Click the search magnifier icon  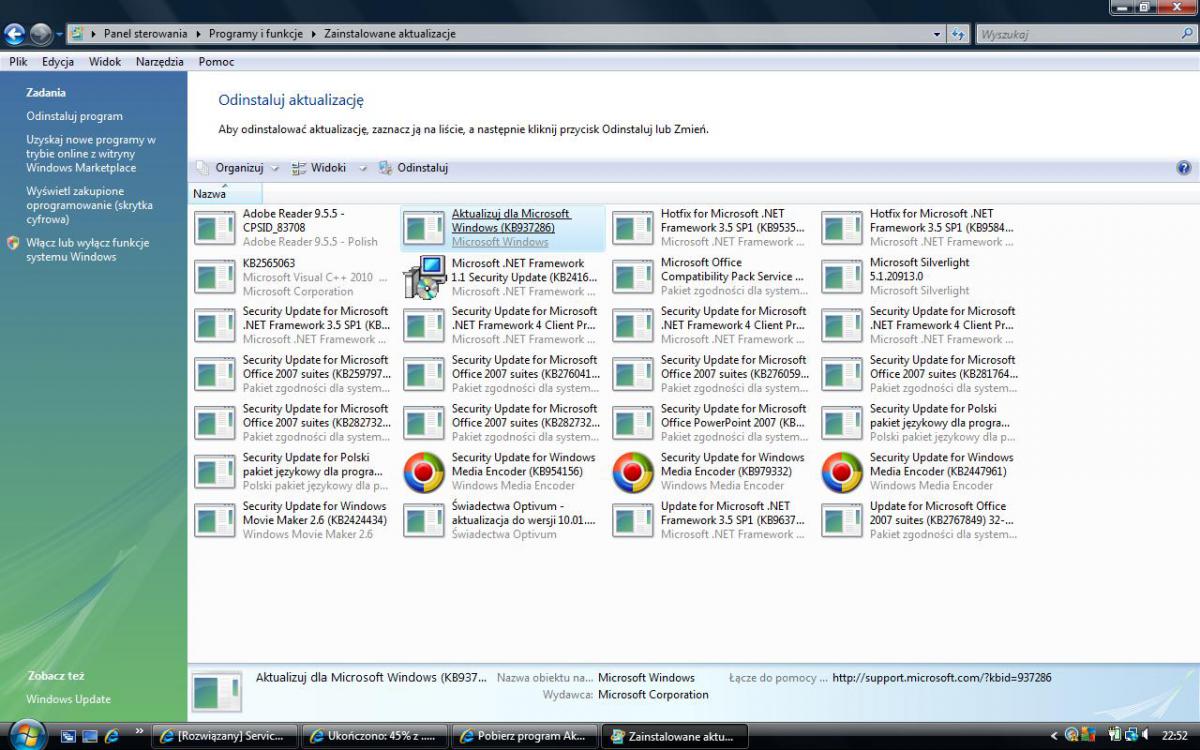[1186, 34]
